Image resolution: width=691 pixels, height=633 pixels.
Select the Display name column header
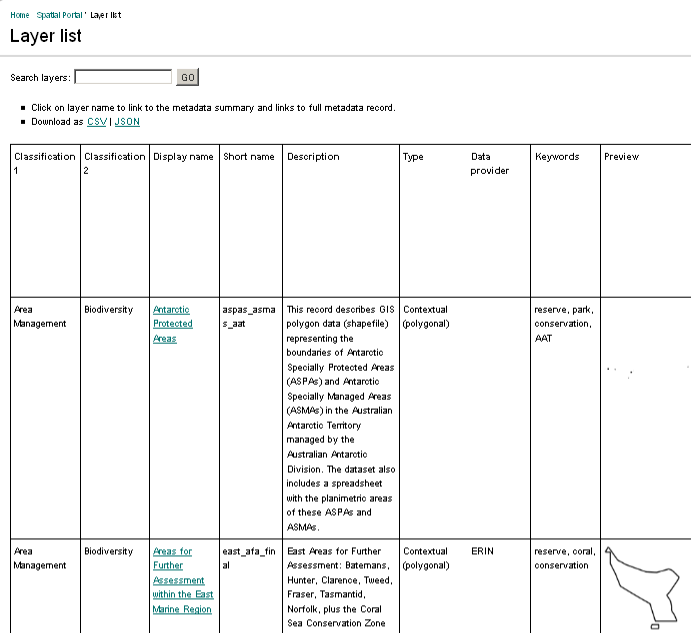coord(183,157)
